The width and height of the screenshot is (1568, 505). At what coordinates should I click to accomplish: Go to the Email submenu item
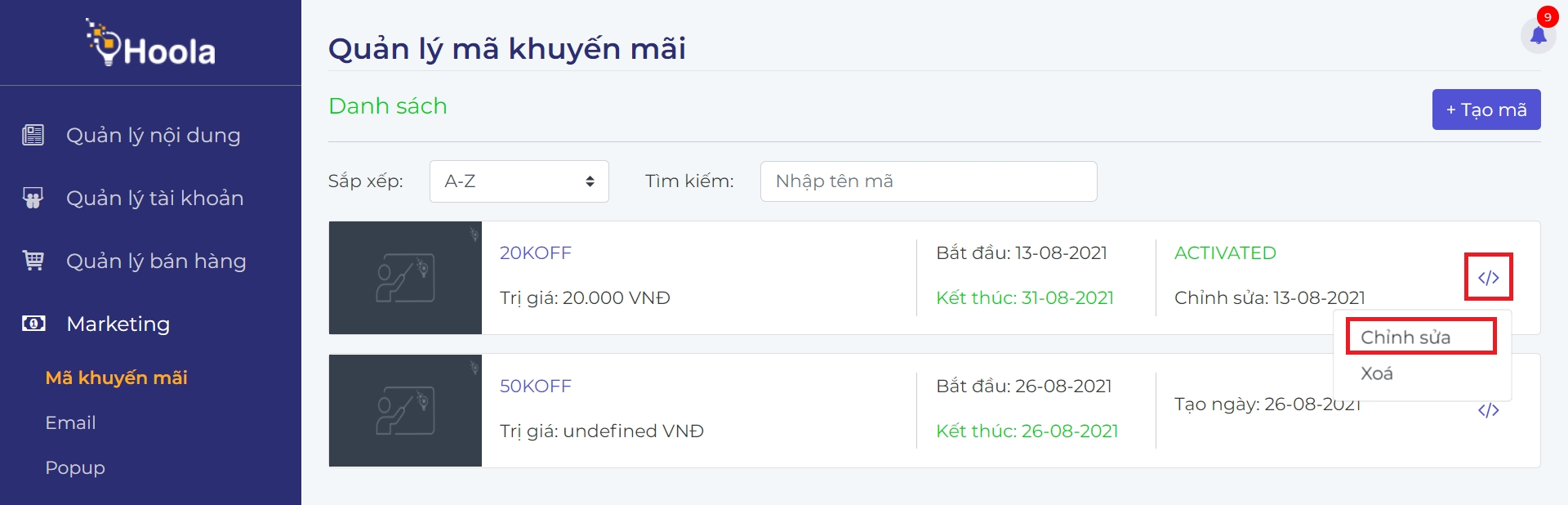click(x=71, y=422)
